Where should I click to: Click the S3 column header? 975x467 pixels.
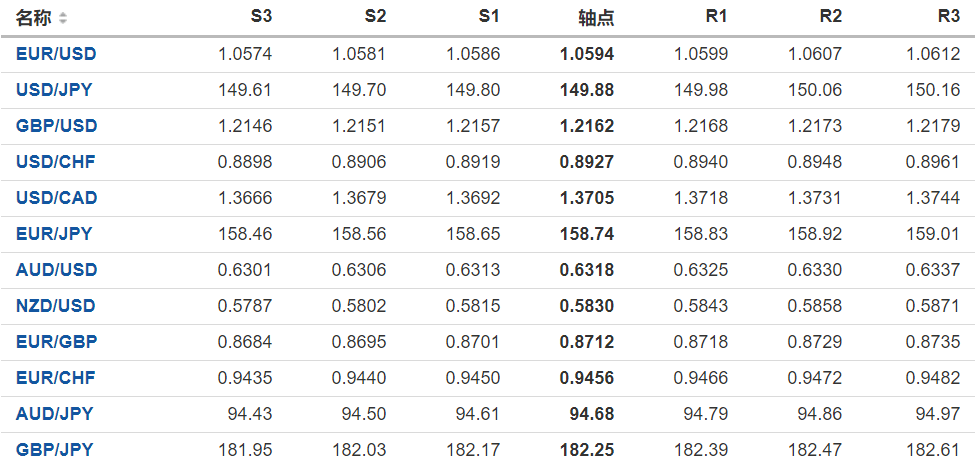coord(261,18)
